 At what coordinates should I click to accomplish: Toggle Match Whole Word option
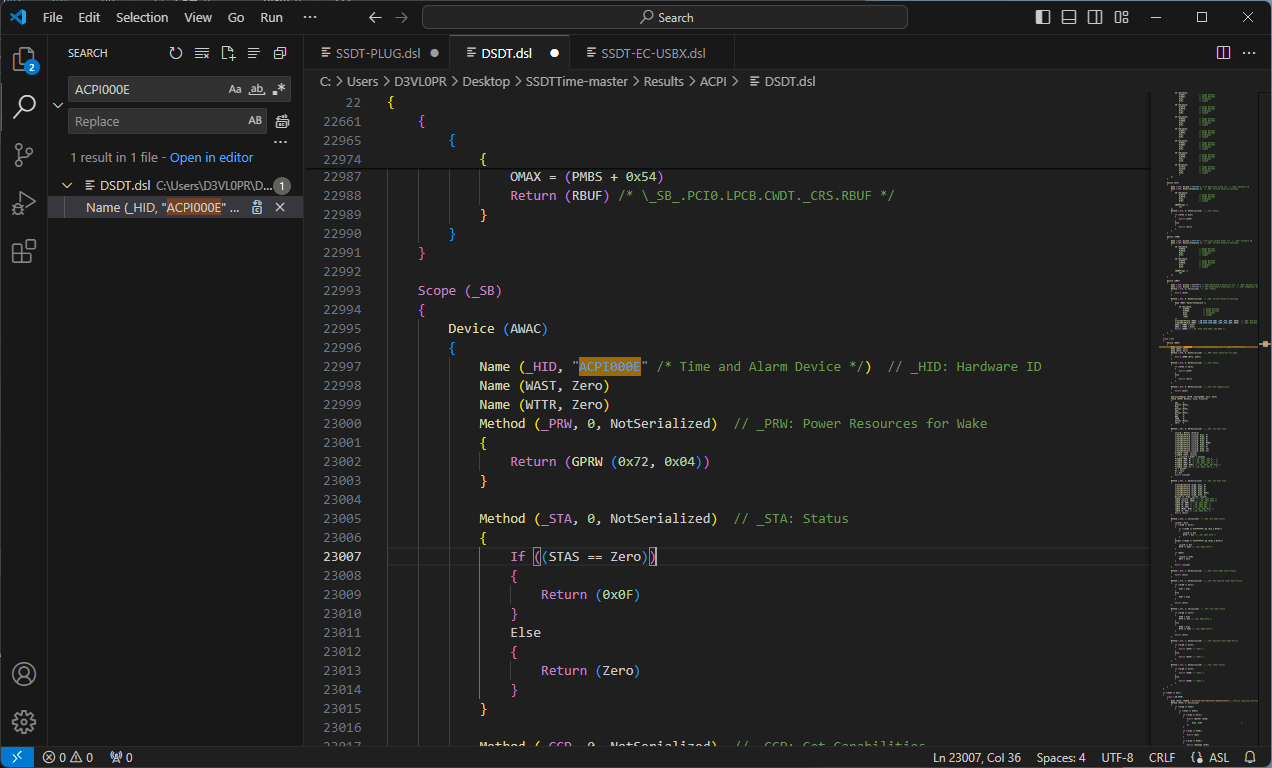pyautogui.click(x=257, y=89)
